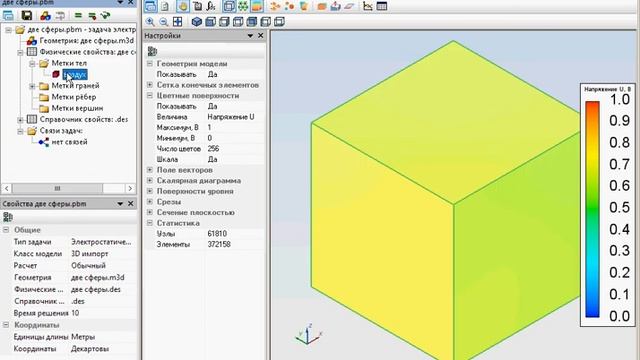
Task: Click the voltage color legend bar
Action: pos(592,209)
